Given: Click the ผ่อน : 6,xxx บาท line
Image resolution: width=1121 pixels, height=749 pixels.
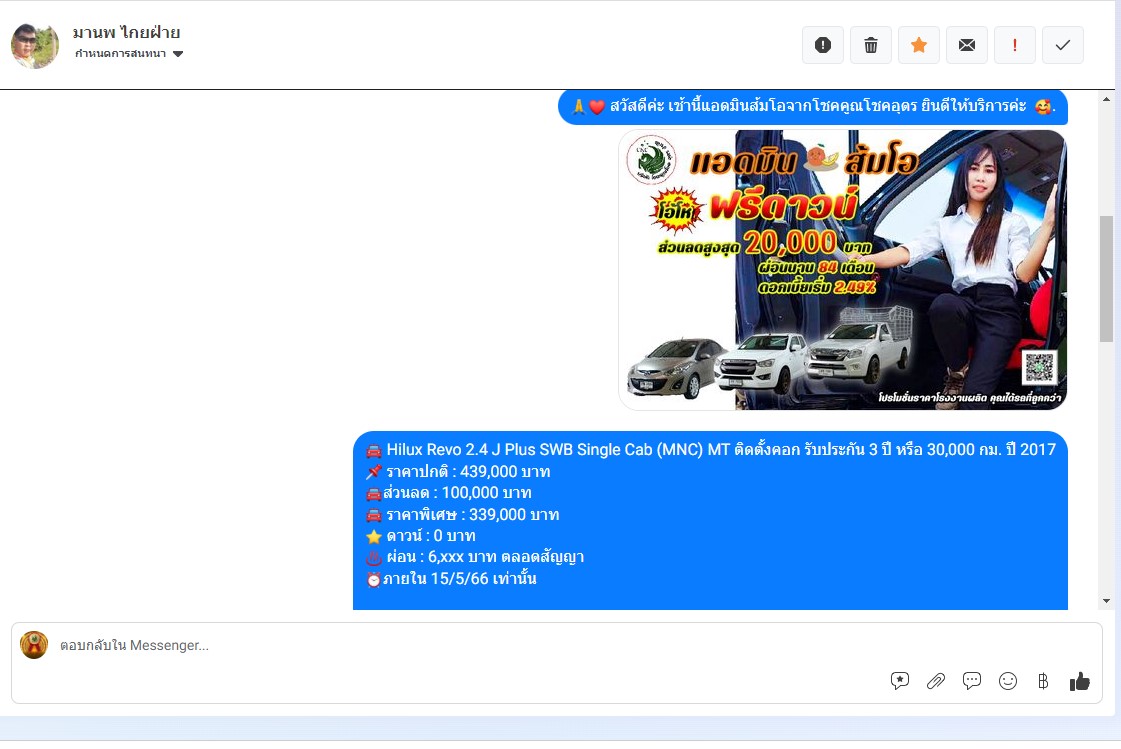Looking at the screenshot, I should tap(475, 557).
